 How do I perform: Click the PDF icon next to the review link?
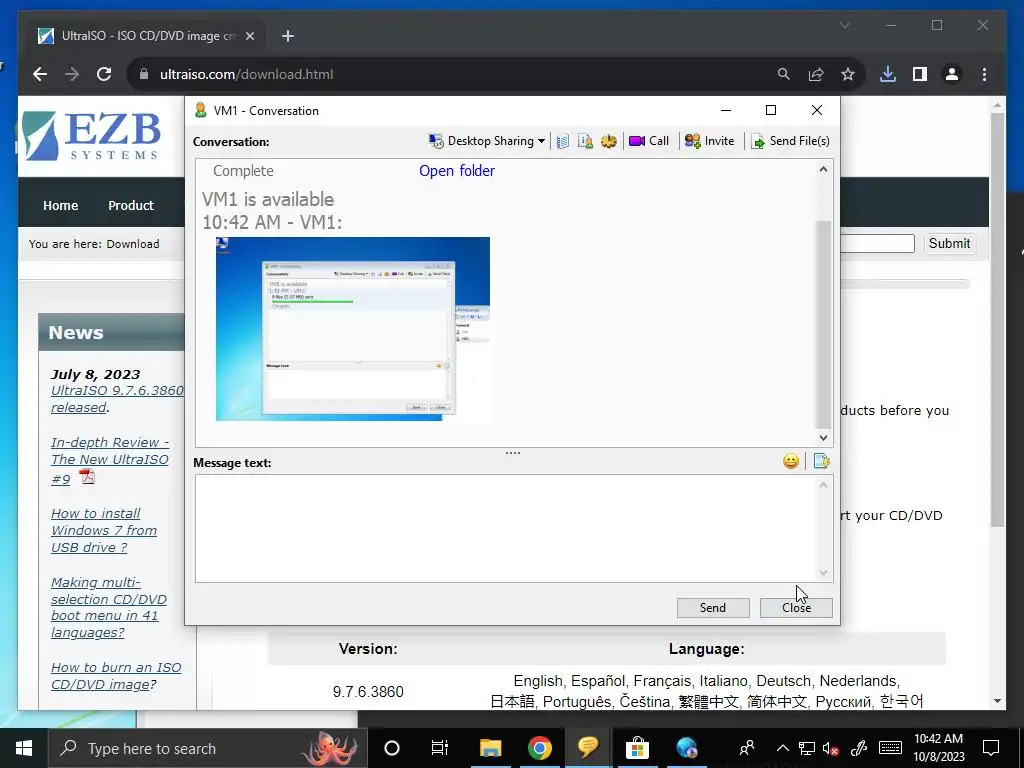click(x=87, y=477)
